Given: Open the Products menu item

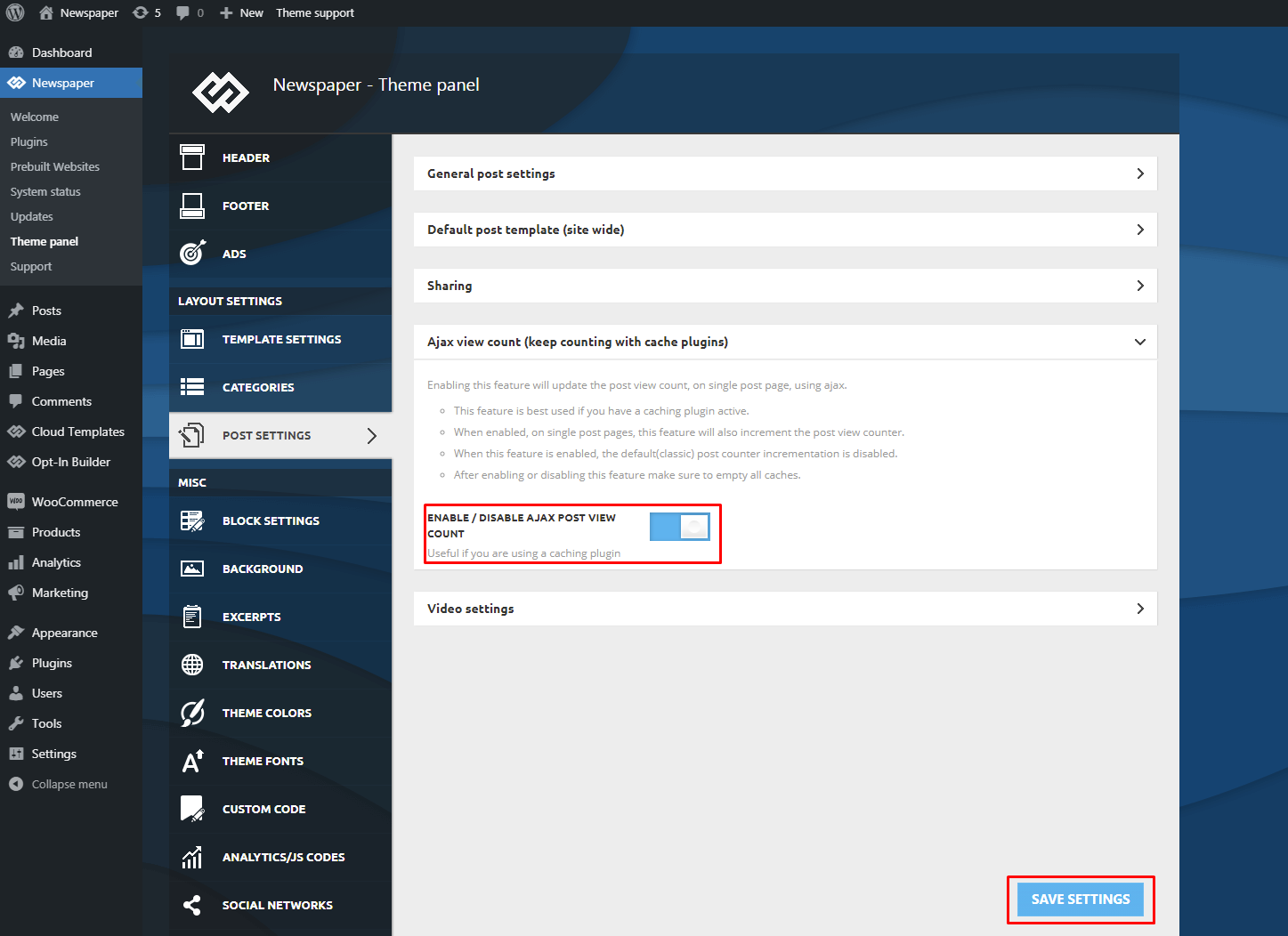Looking at the screenshot, I should pyautogui.click(x=71, y=532).
